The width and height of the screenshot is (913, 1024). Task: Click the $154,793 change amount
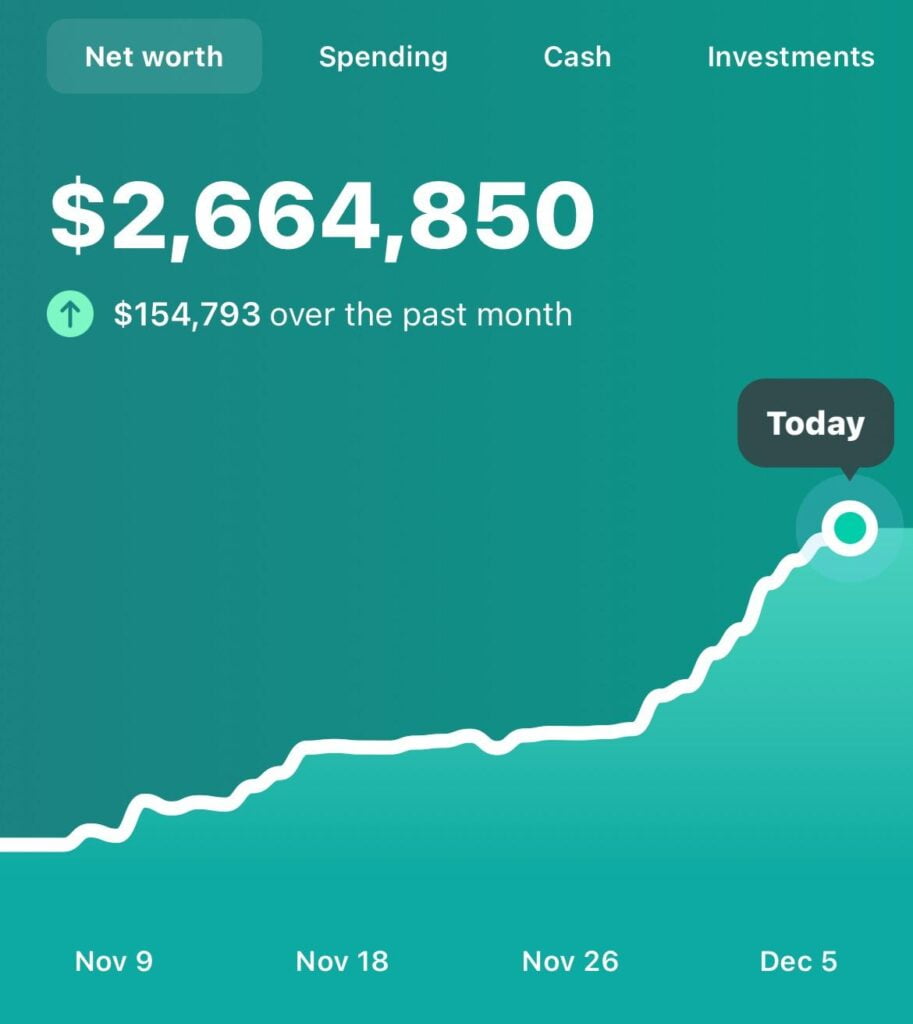[187, 315]
